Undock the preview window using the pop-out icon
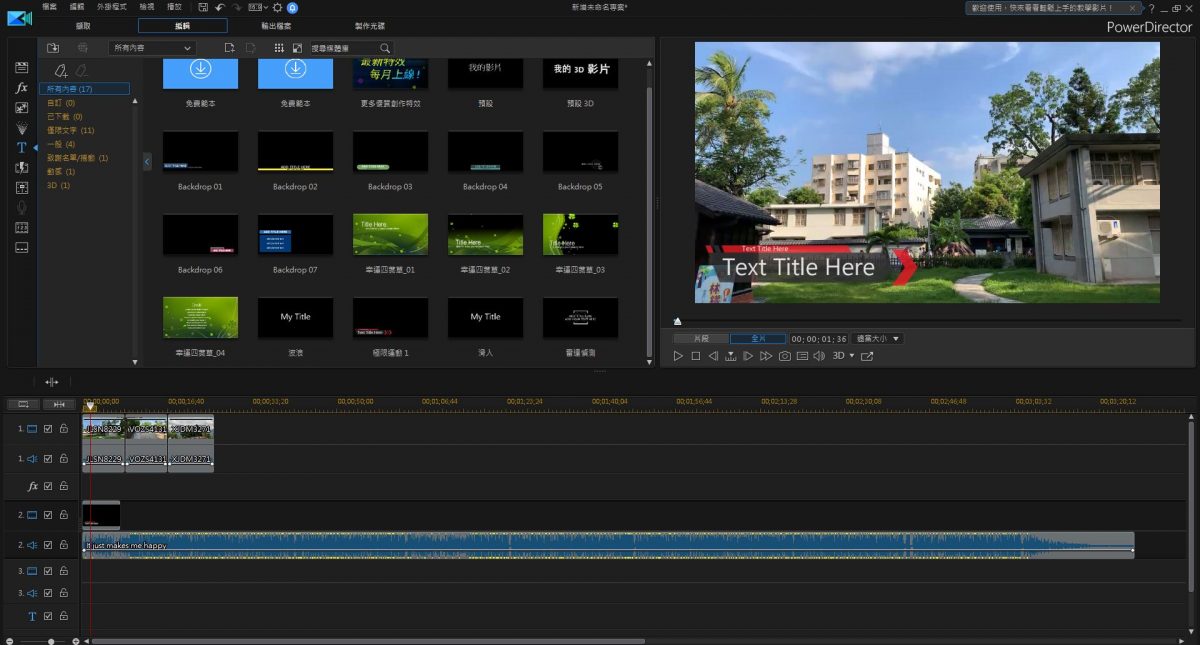 (x=867, y=356)
